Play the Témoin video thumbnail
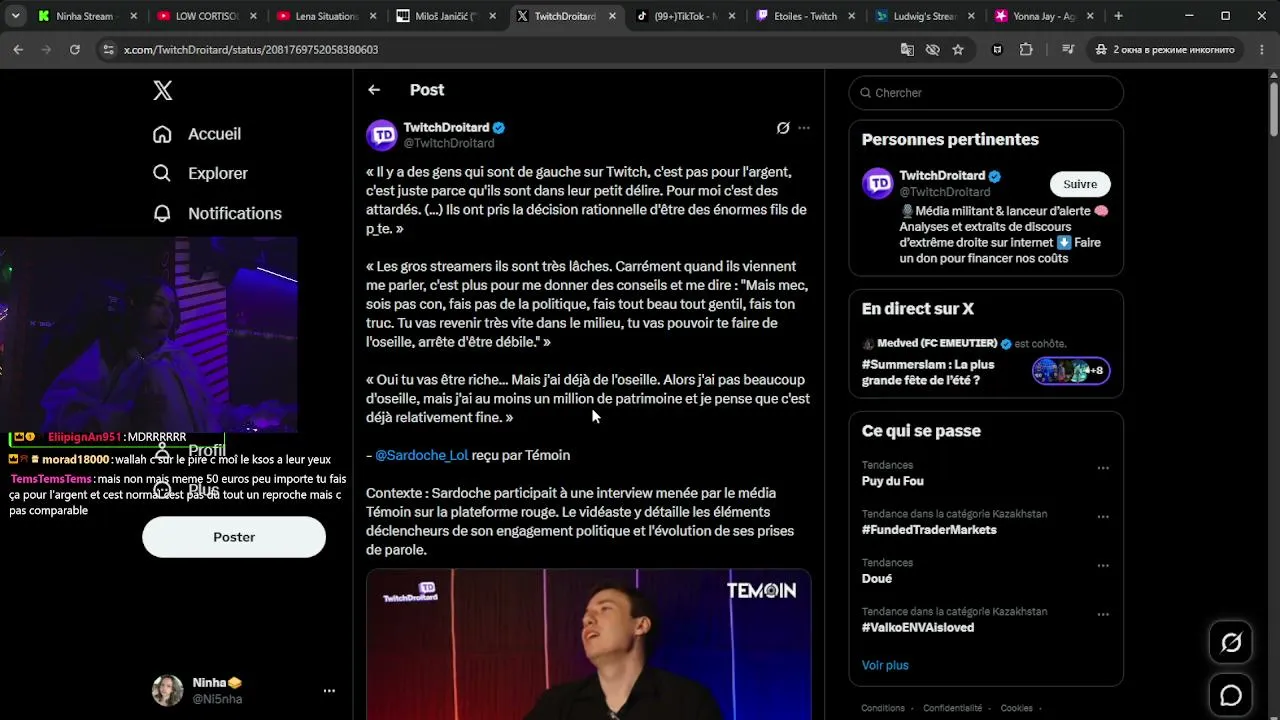1280x720 pixels. [x=588, y=644]
